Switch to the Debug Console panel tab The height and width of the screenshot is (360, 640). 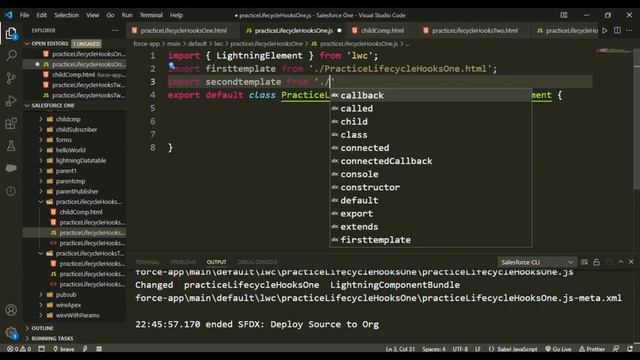[x=257, y=262]
